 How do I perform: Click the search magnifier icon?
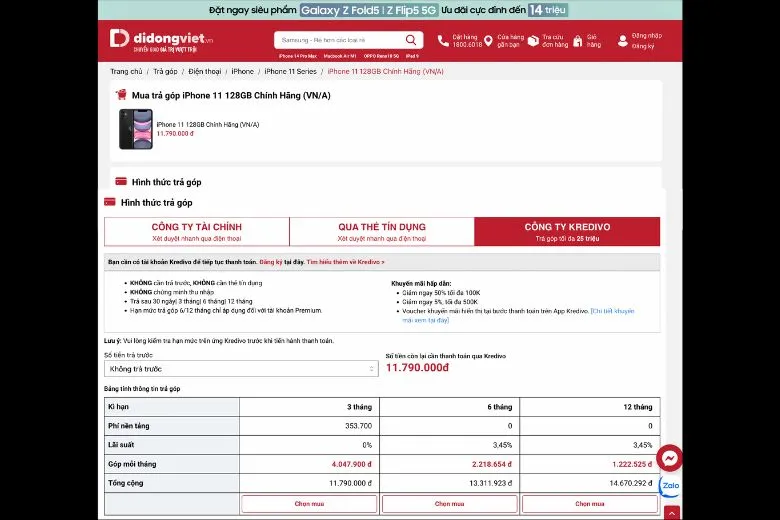point(410,40)
